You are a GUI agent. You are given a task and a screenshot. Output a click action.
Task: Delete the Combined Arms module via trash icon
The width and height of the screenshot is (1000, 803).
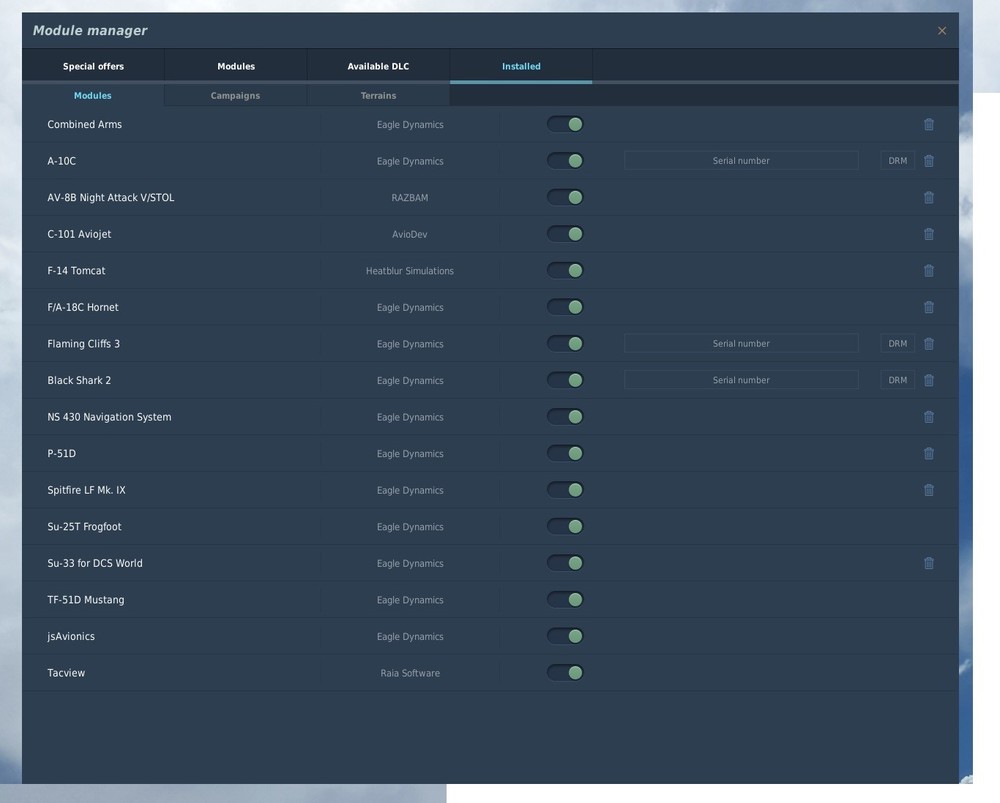coord(929,124)
